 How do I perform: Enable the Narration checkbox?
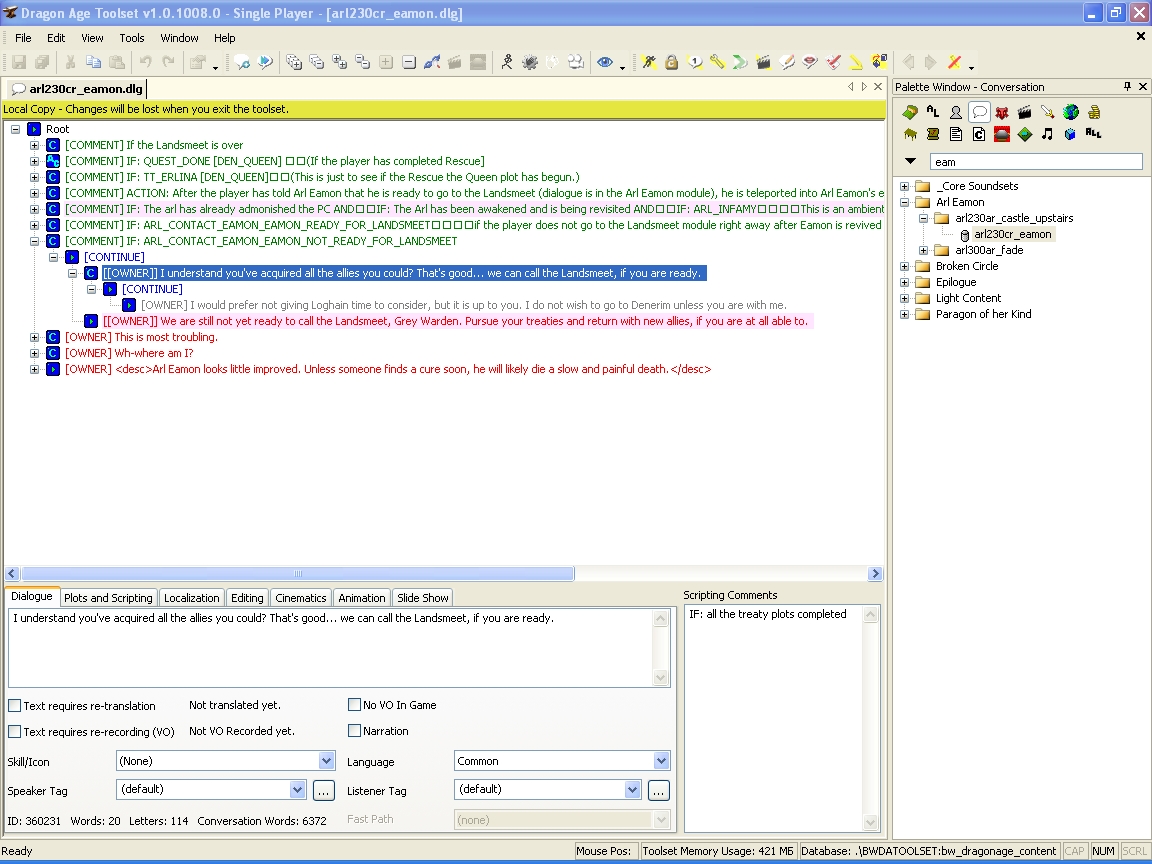[354, 730]
